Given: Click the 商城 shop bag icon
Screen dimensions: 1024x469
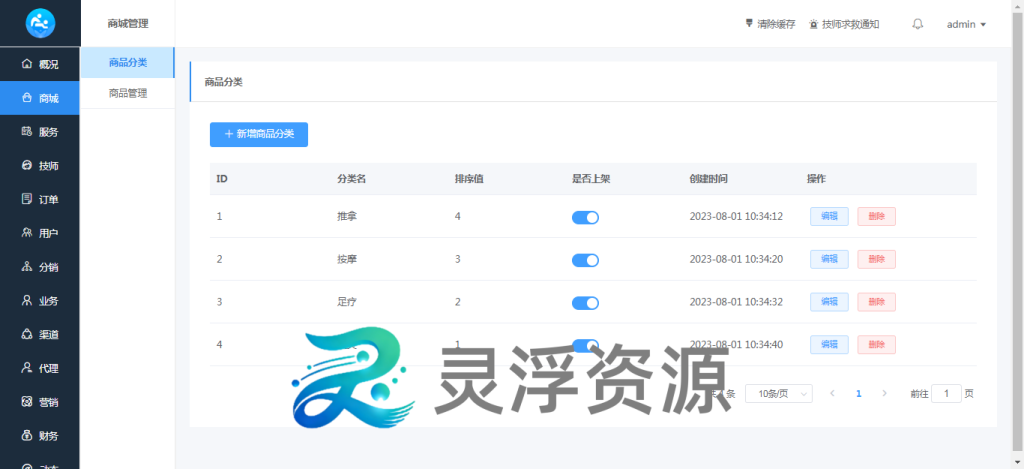Looking at the screenshot, I should coord(27,98).
